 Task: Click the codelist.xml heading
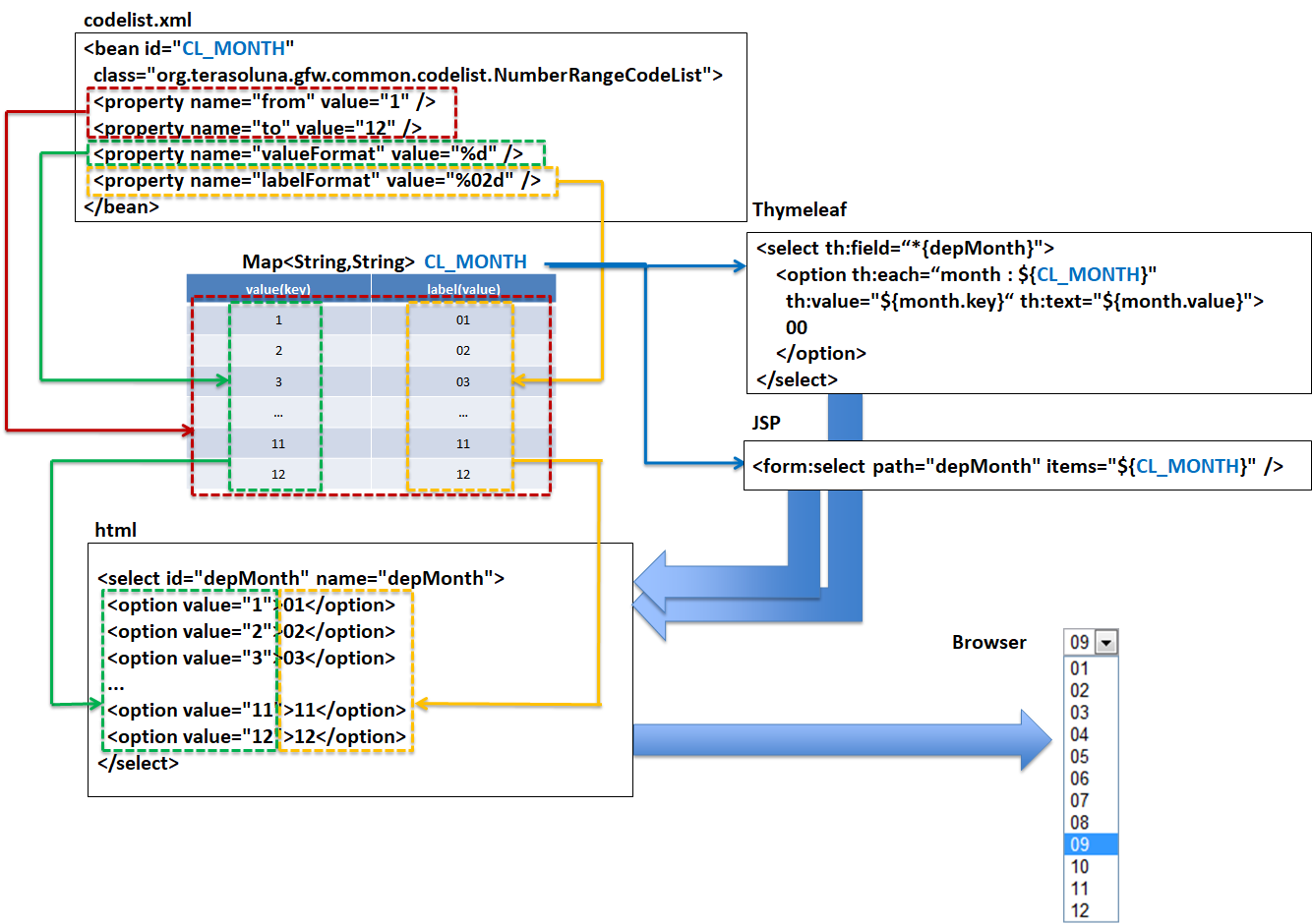click(138, 20)
